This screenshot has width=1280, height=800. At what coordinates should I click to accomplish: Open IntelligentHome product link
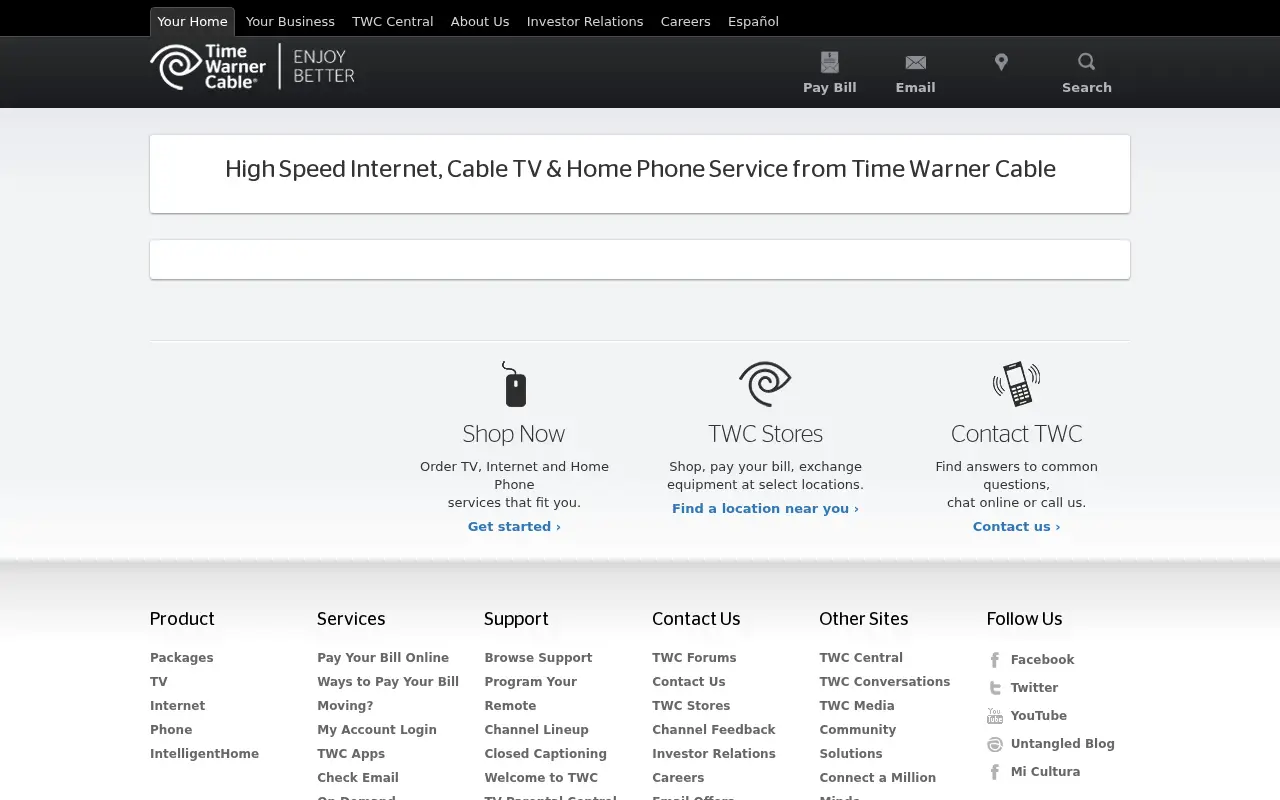pyautogui.click(x=204, y=754)
